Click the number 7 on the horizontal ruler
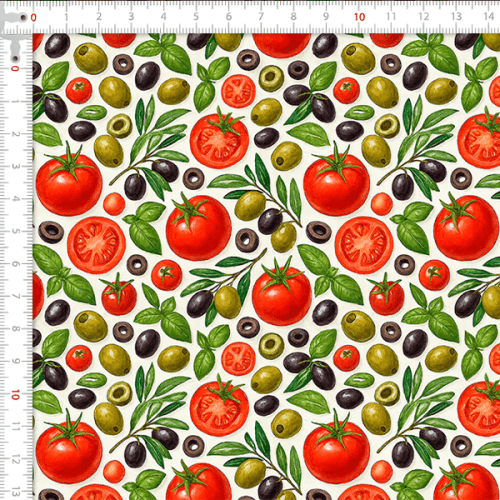The height and width of the screenshot is (500, 500). pyautogui.click(x=261, y=16)
